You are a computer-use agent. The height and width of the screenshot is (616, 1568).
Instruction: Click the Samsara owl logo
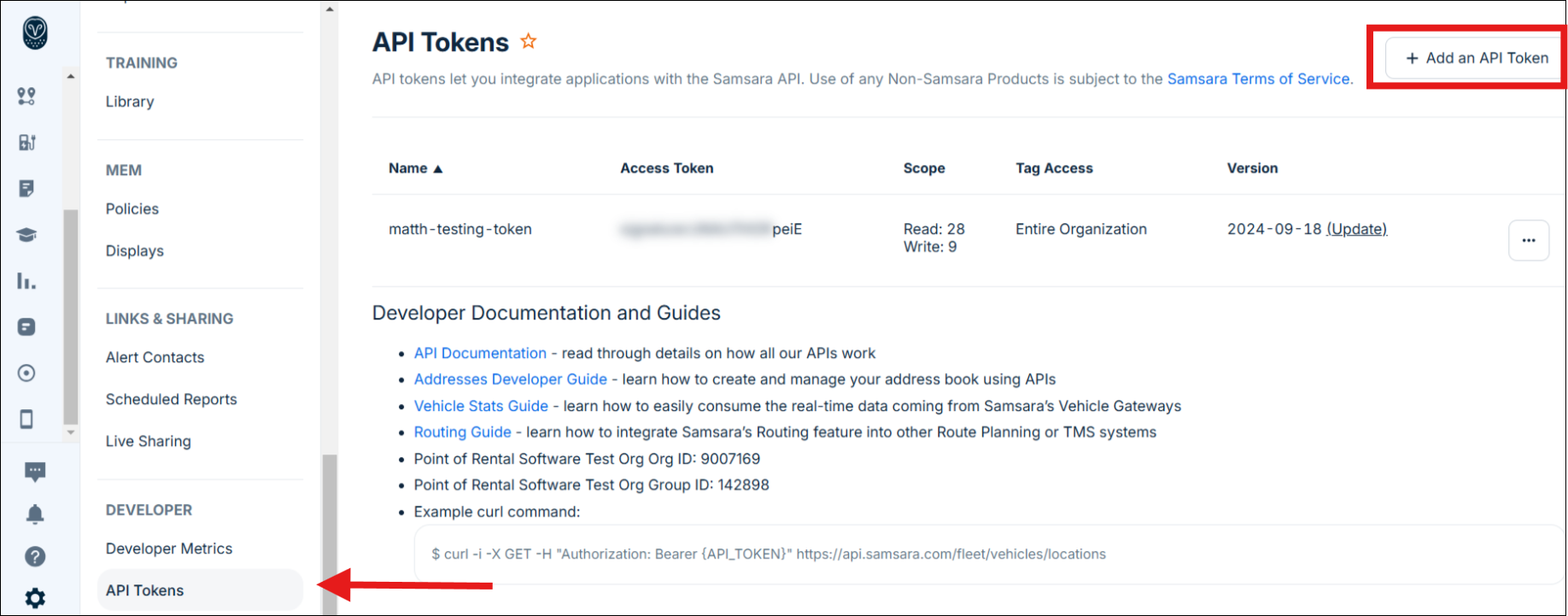[x=35, y=33]
